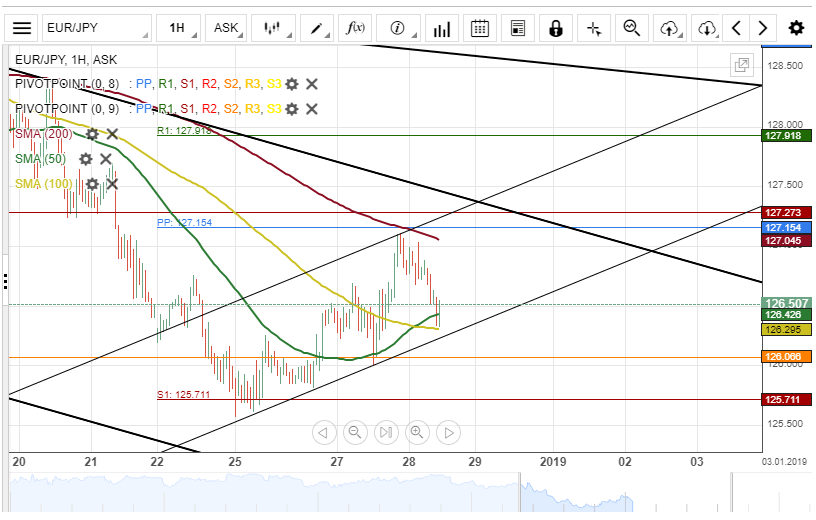Screen dimensions: 816x520
Task: Remove the SMA (200) indicator
Action: point(112,134)
